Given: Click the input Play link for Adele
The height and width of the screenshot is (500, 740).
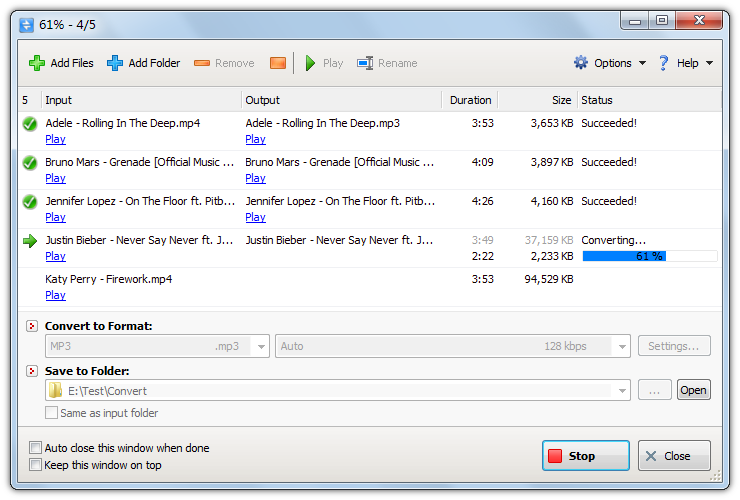Looking at the screenshot, I should [55, 139].
